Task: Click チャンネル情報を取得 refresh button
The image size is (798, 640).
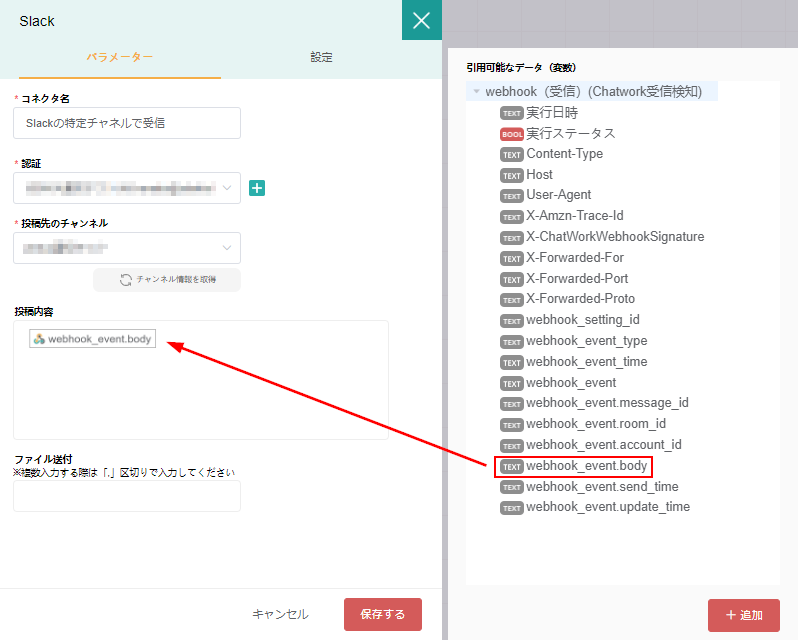Action: click(x=167, y=280)
